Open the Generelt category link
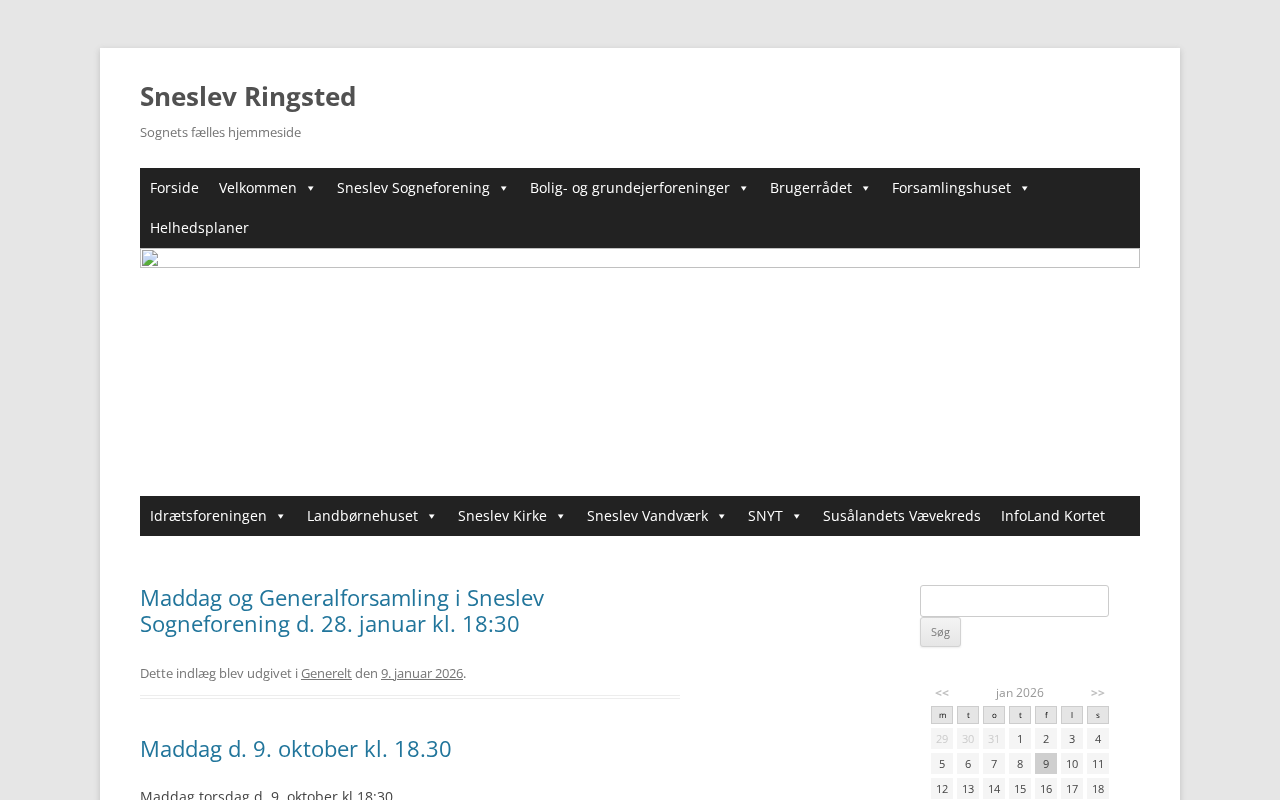 coord(326,673)
